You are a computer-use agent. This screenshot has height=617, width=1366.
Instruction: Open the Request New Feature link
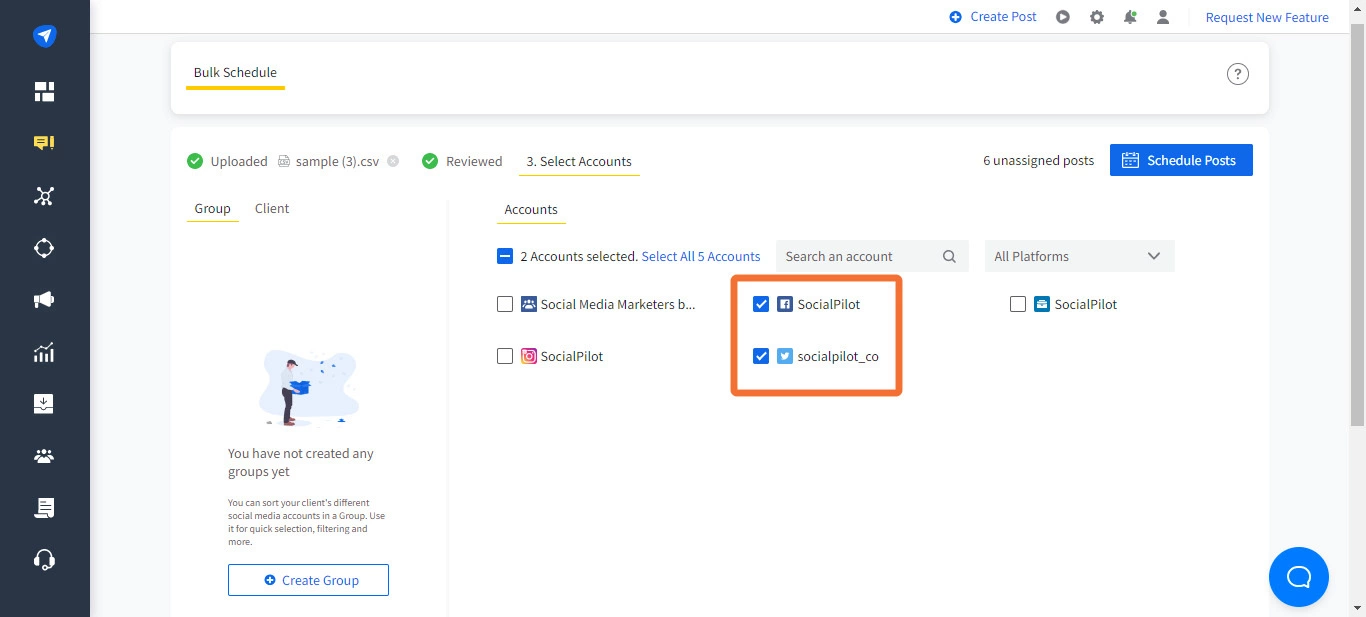tap(1267, 17)
